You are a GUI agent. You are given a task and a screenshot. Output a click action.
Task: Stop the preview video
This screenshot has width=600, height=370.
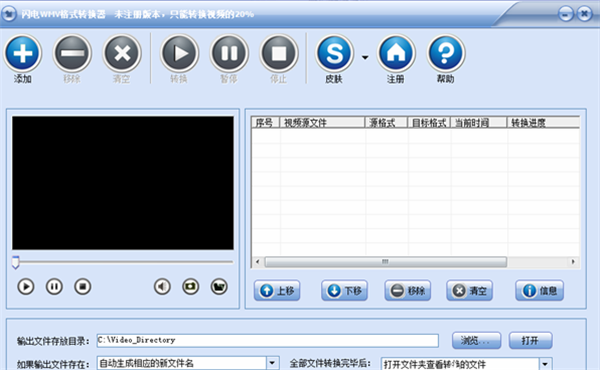coord(82,287)
